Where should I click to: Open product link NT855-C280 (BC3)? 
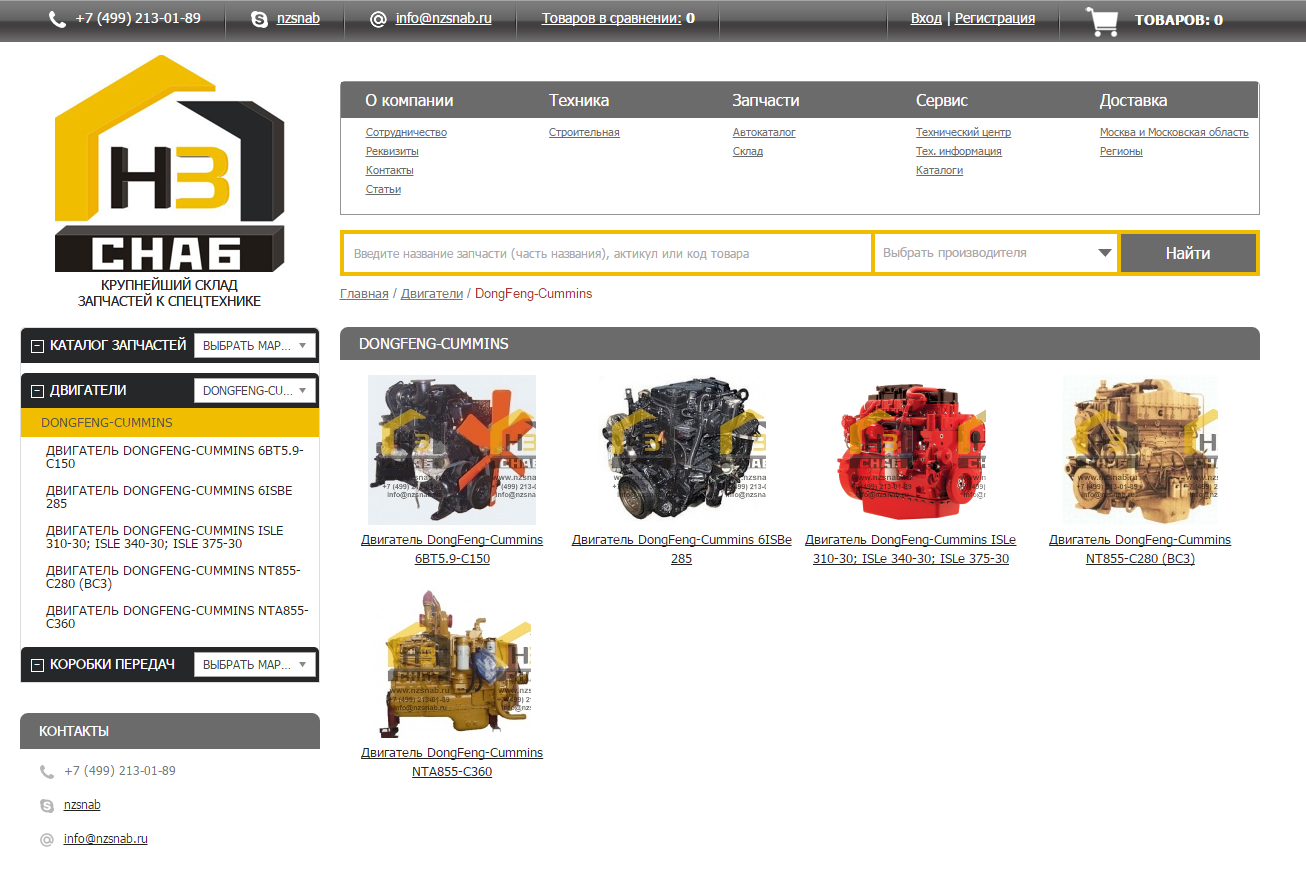[x=1140, y=549]
